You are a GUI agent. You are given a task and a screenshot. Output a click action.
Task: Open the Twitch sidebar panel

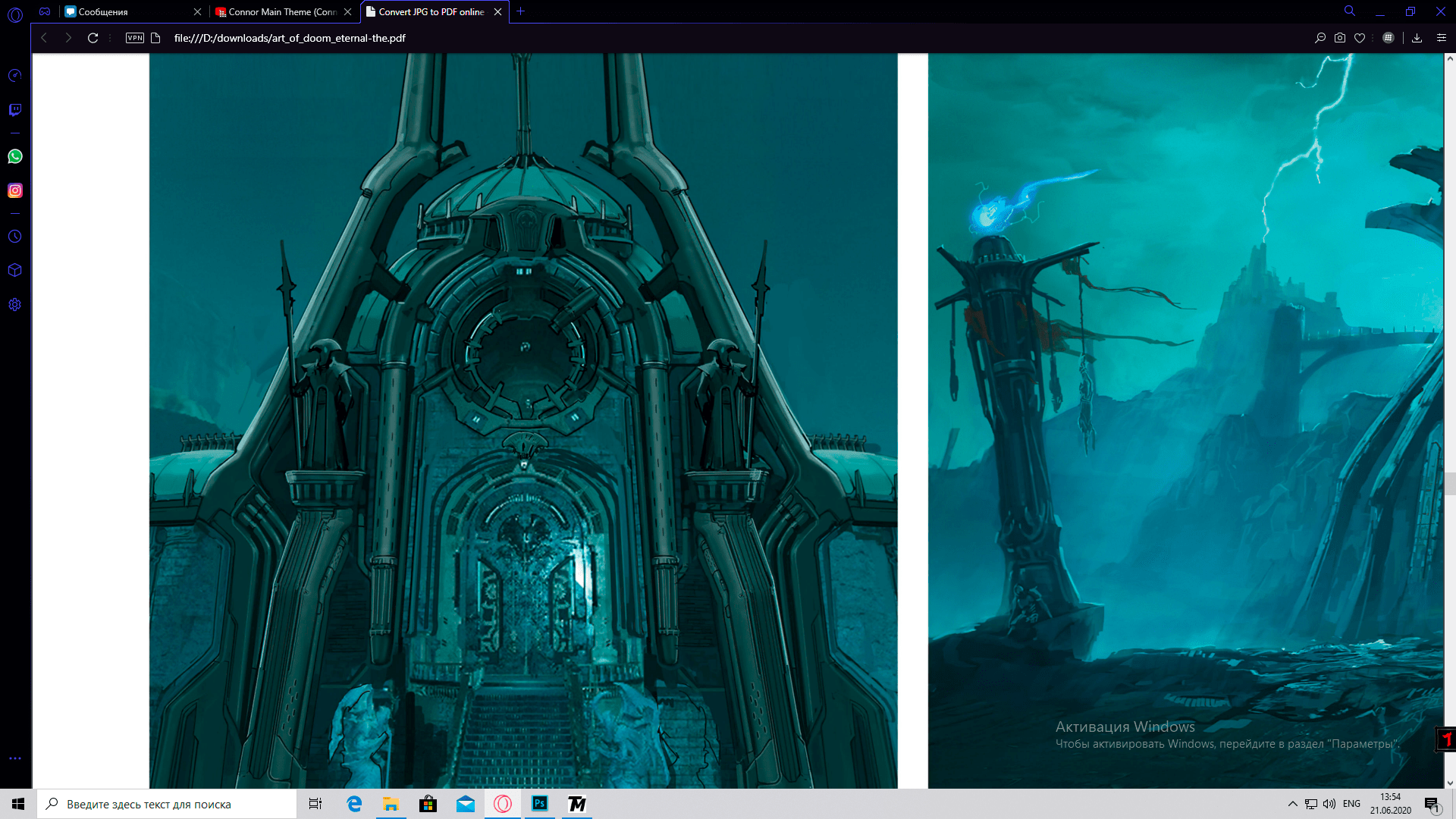[14, 110]
